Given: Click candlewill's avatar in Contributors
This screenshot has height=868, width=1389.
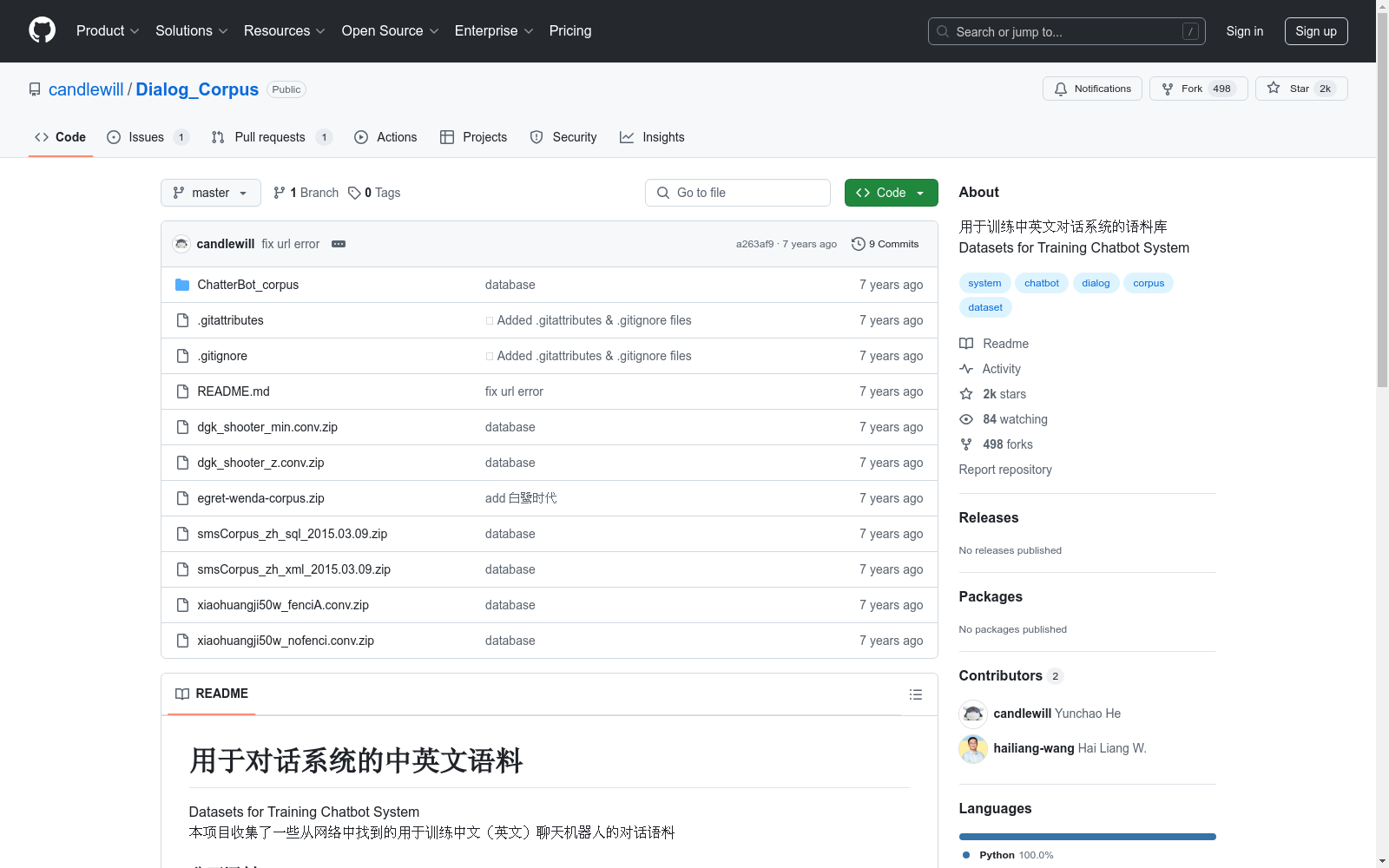Looking at the screenshot, I should [973, 713].
